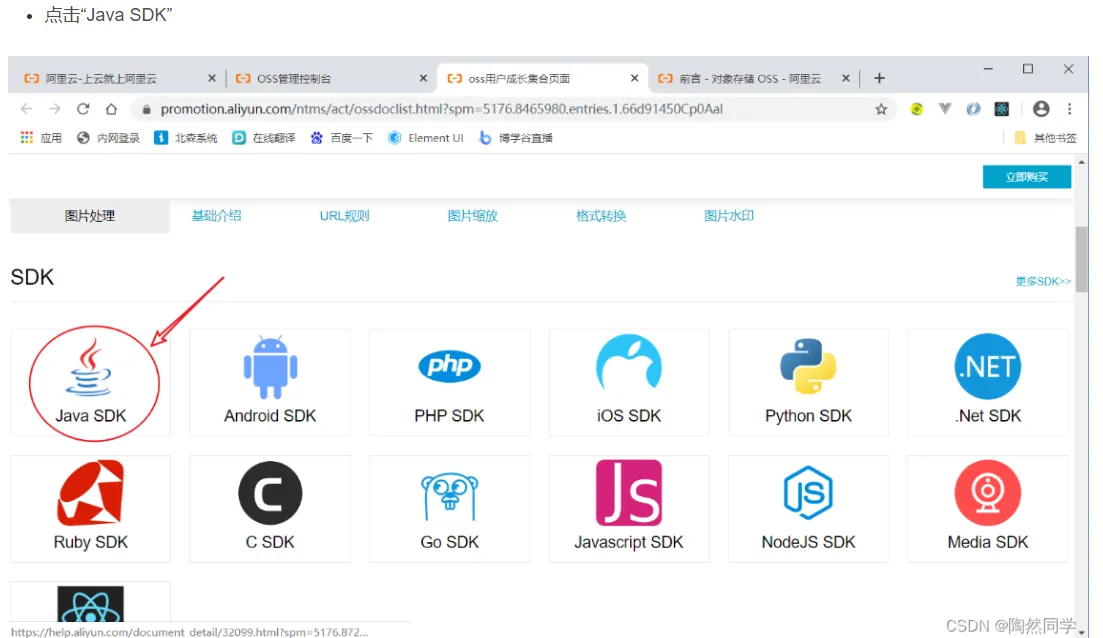
Task: Go to browser home page icon
Action: point(111,109)
